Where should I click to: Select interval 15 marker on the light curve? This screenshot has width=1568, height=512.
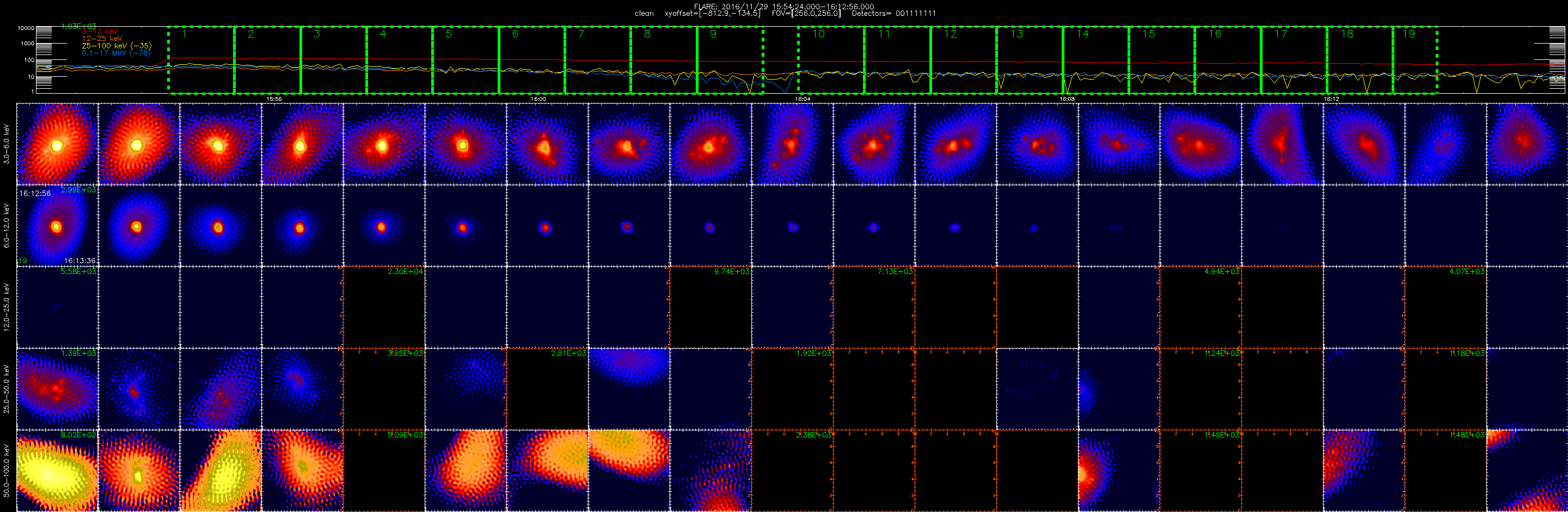coord(1149,34)
